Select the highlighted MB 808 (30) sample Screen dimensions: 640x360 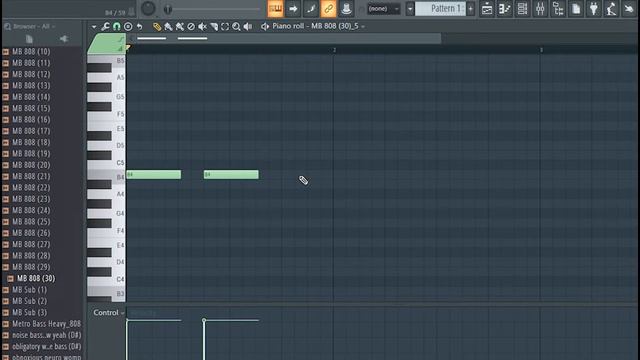coord(36,278)
